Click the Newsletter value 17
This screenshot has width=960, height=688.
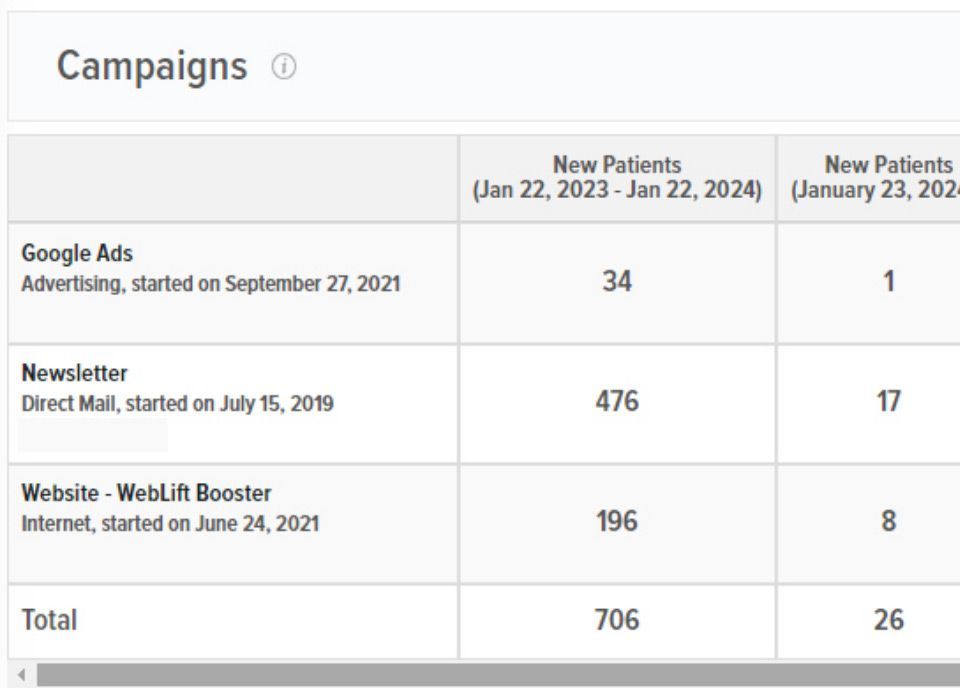(x=885, y=401)
